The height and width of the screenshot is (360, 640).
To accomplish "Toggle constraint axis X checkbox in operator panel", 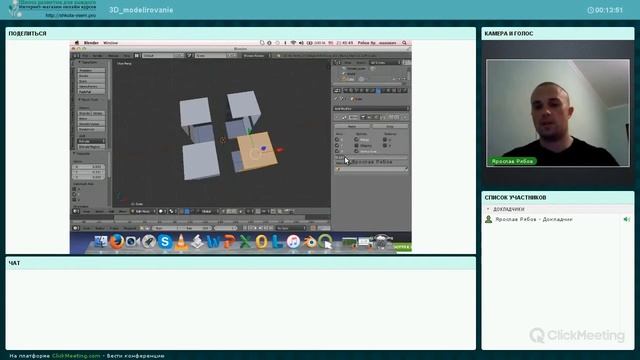I will click(x=74, y=189).
